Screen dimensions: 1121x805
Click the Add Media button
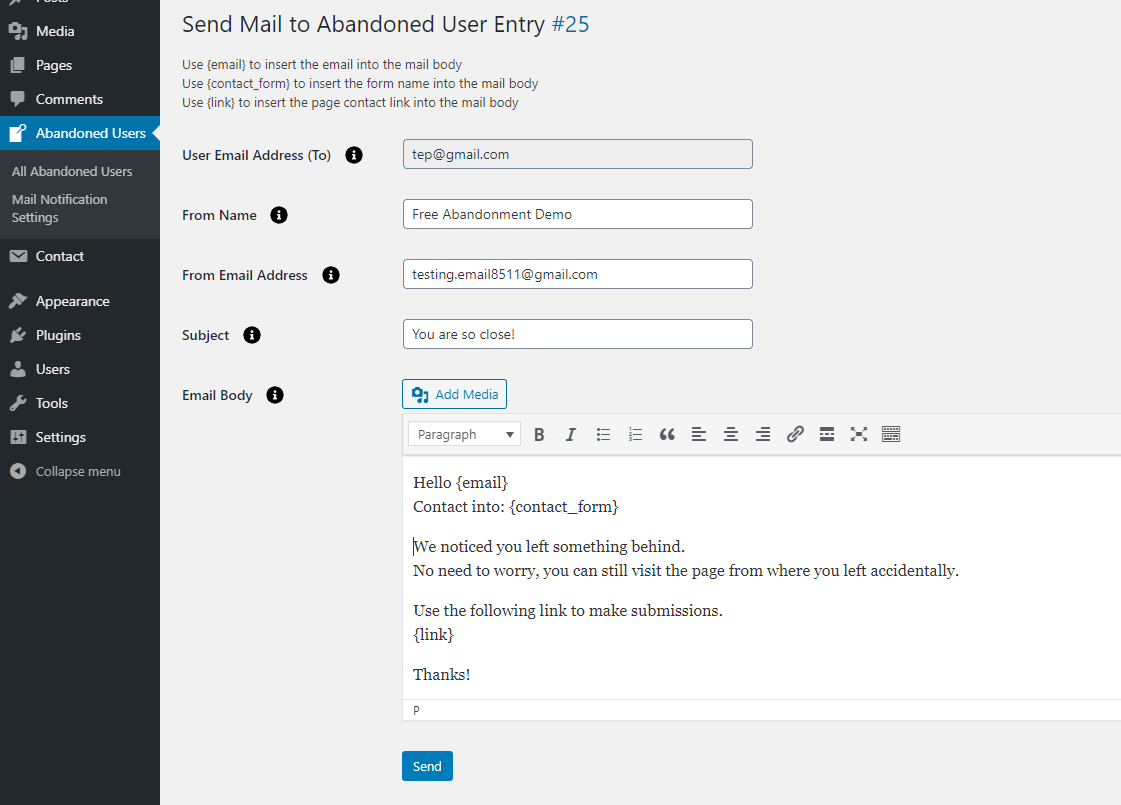(x=454, y=394)
